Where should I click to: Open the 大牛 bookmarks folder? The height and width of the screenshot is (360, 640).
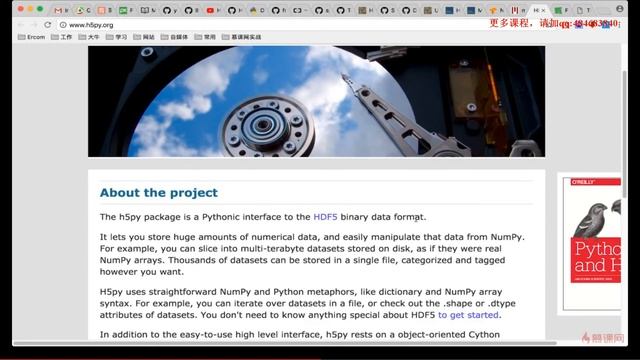[89, 37]
